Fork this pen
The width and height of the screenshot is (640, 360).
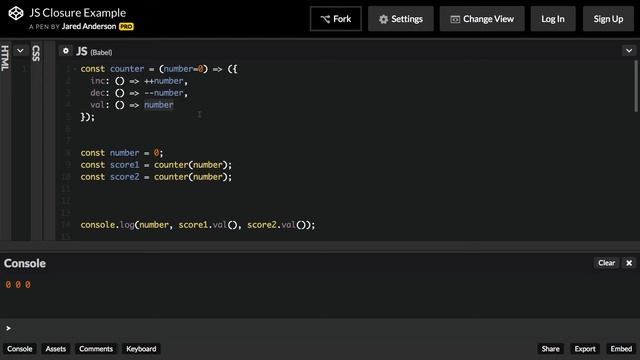[336, 19]
